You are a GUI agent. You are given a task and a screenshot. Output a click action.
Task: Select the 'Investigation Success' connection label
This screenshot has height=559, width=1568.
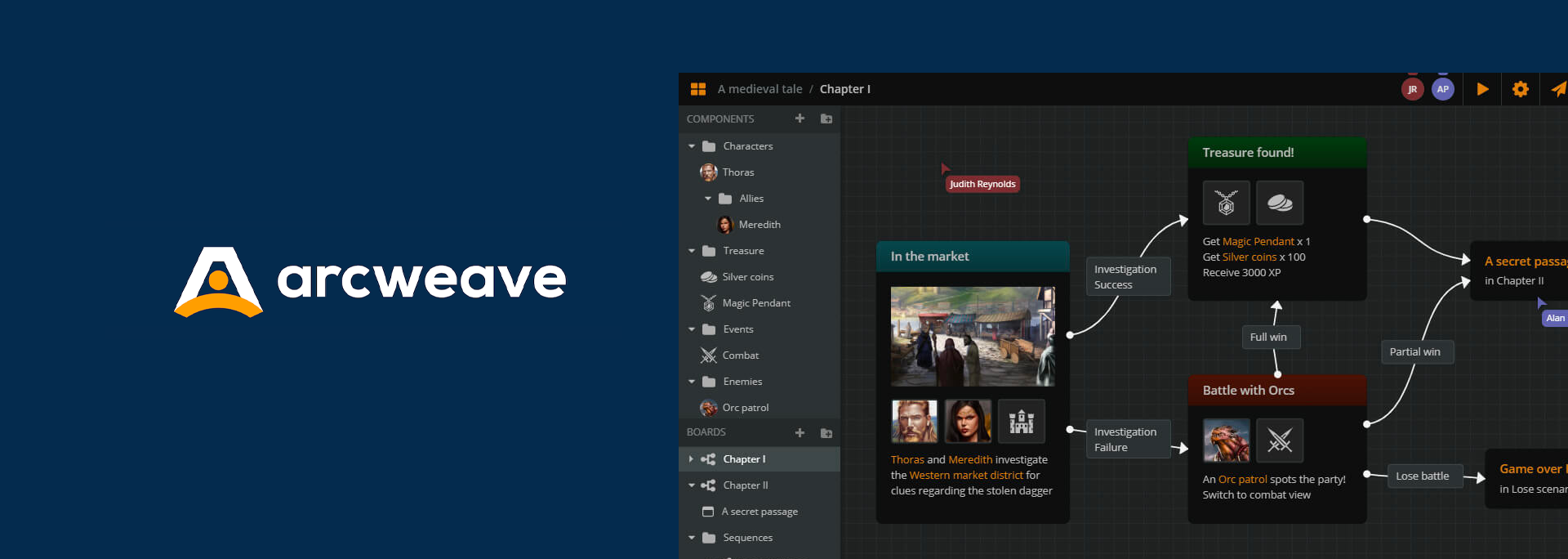point(1127,277)
